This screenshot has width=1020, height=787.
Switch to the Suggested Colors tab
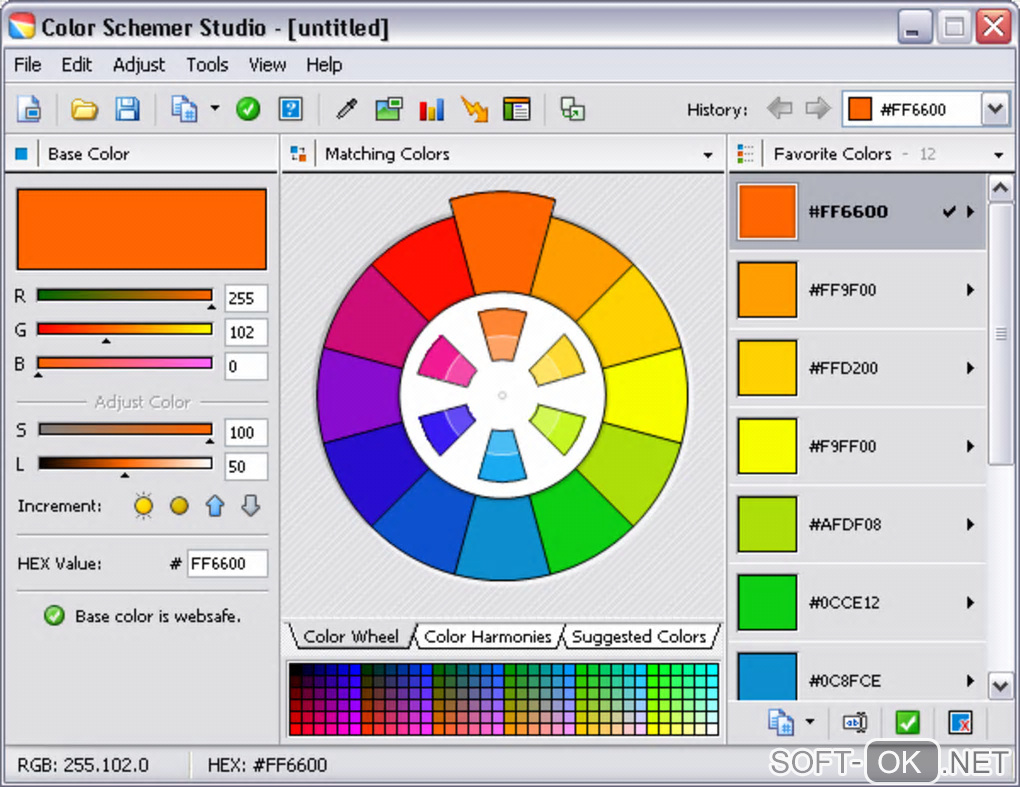tap(639, 636)
